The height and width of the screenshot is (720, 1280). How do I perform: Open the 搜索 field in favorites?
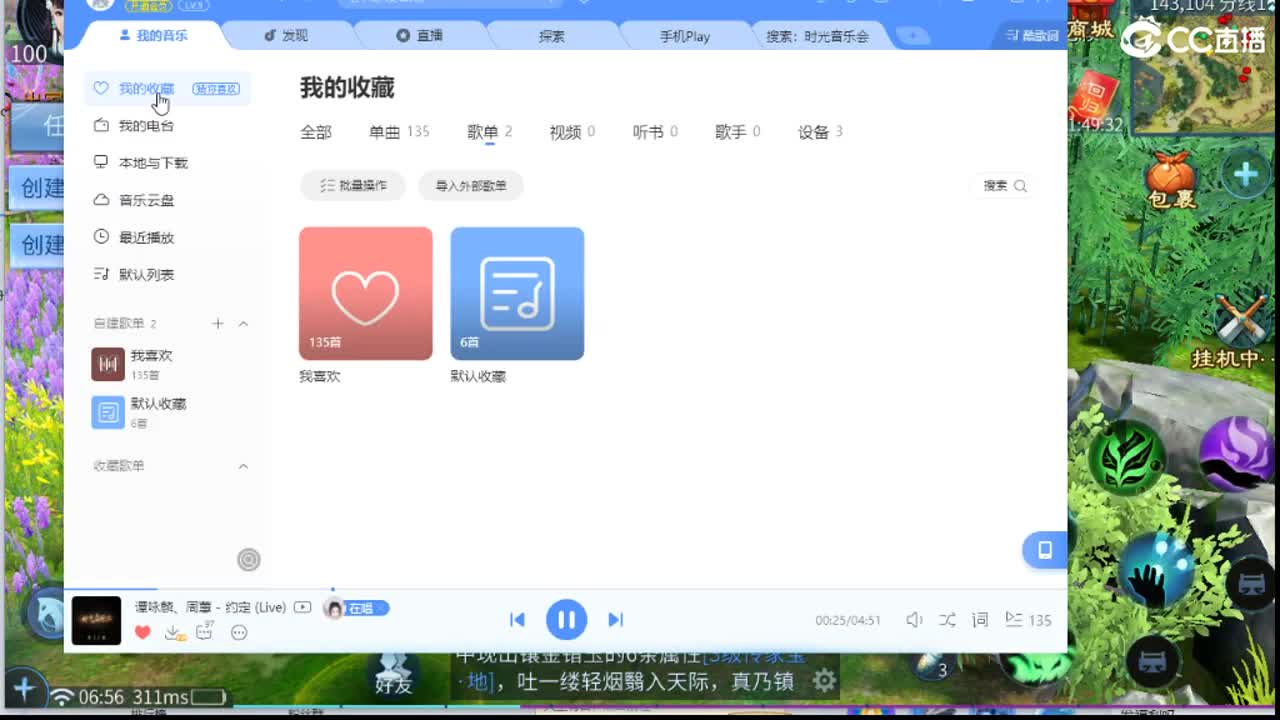(x=1004, y=186)
